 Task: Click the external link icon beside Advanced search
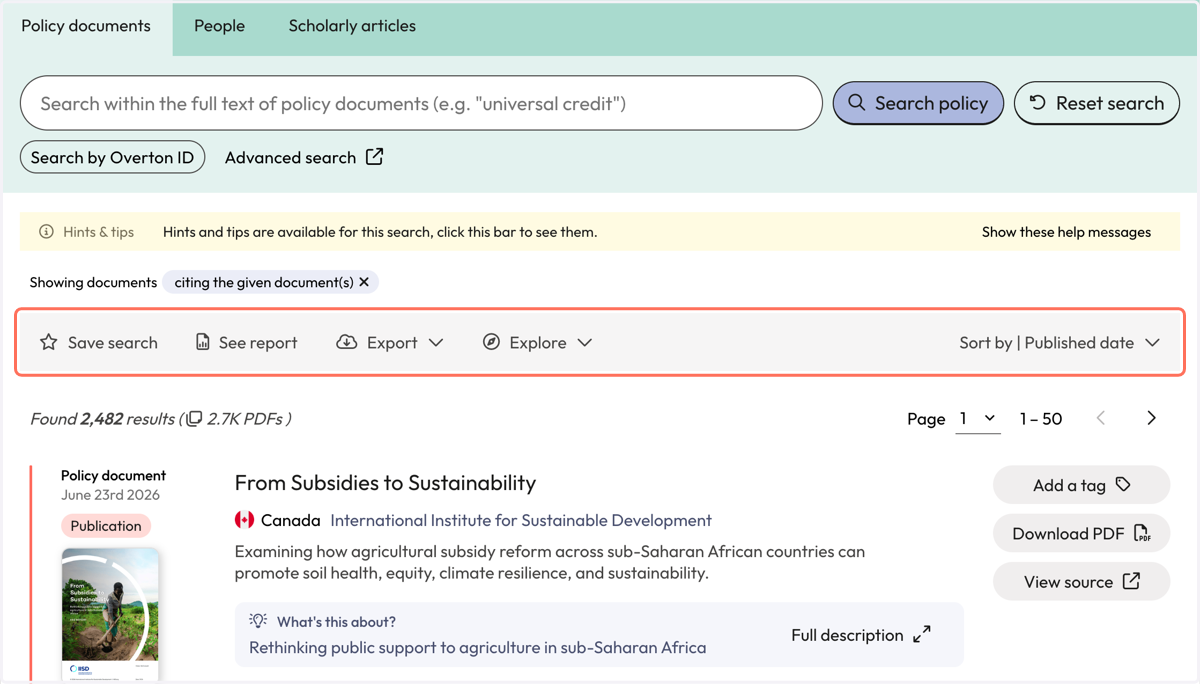point(374,157)
